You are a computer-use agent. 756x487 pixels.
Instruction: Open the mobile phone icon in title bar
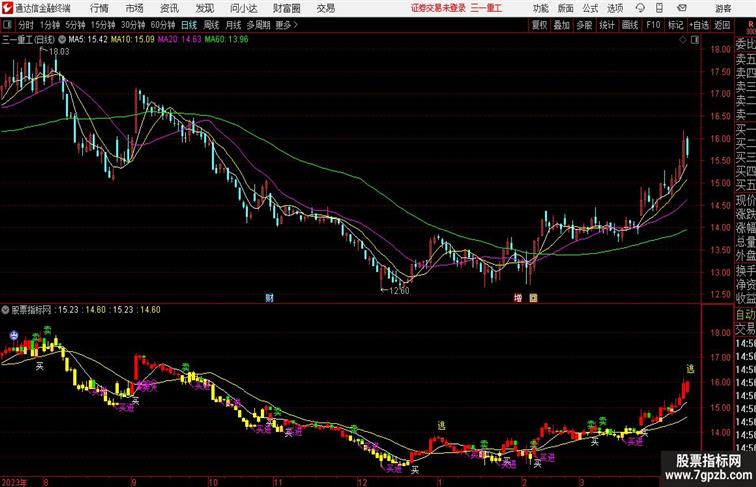pyautogui.click(x=660, y=8)
